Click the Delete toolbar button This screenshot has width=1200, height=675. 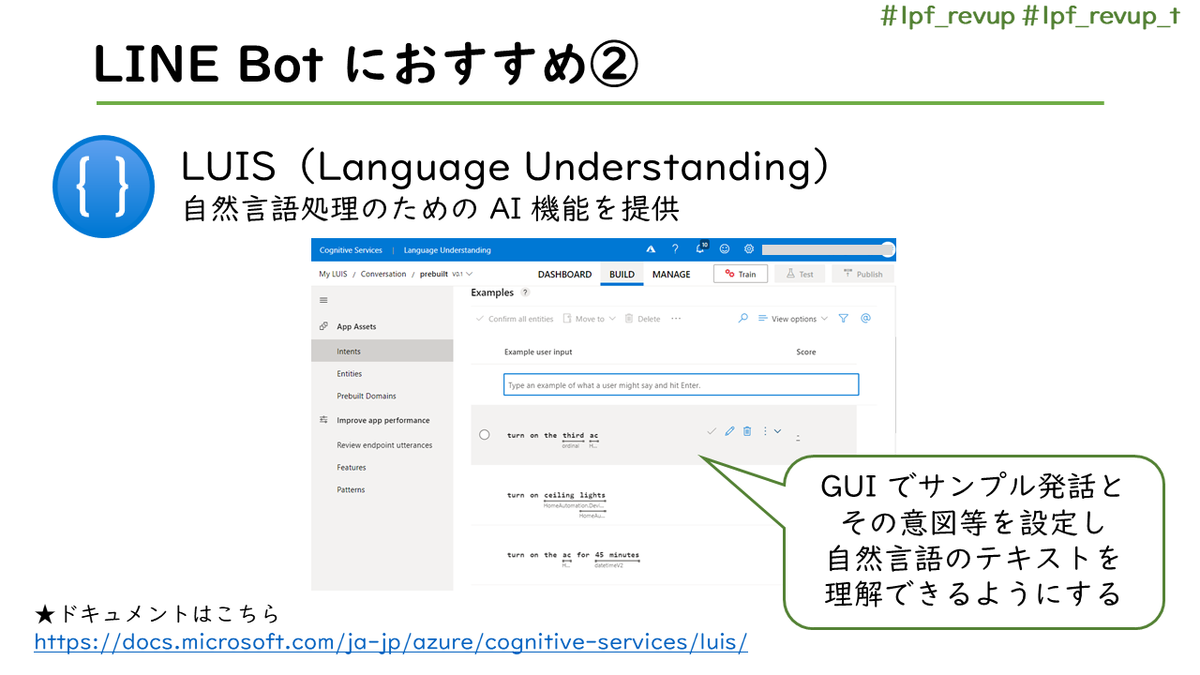point(643,319)
